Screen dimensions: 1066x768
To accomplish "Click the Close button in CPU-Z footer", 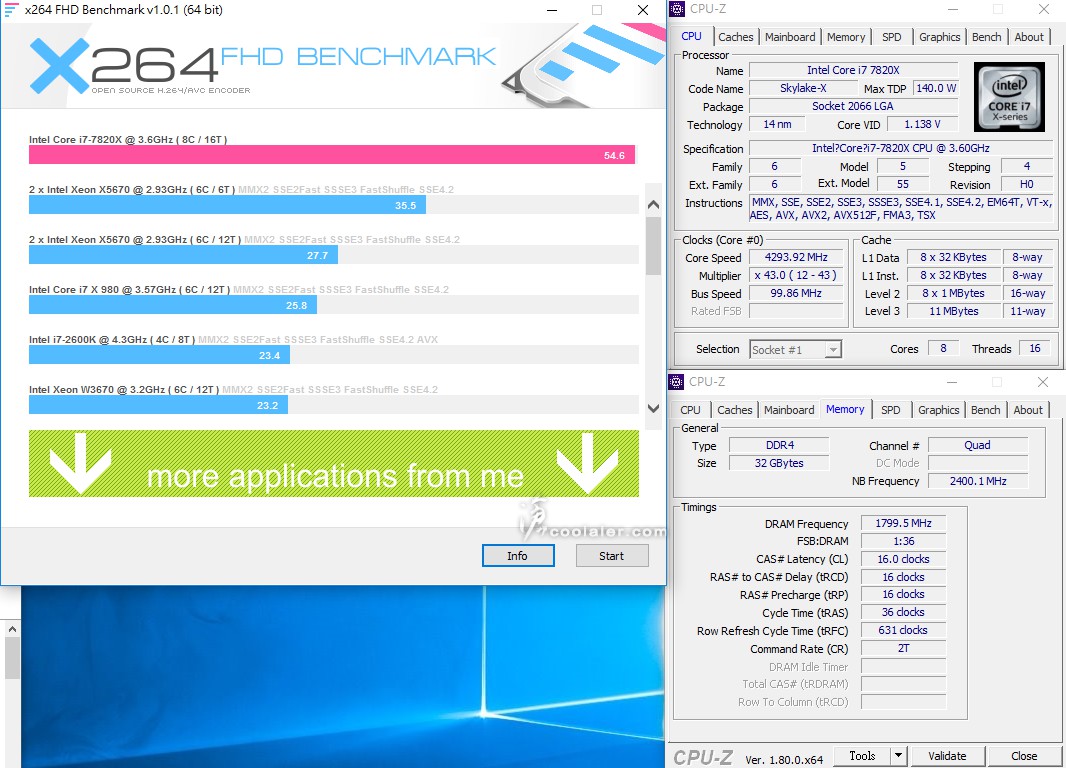I will click(1023, 756).
